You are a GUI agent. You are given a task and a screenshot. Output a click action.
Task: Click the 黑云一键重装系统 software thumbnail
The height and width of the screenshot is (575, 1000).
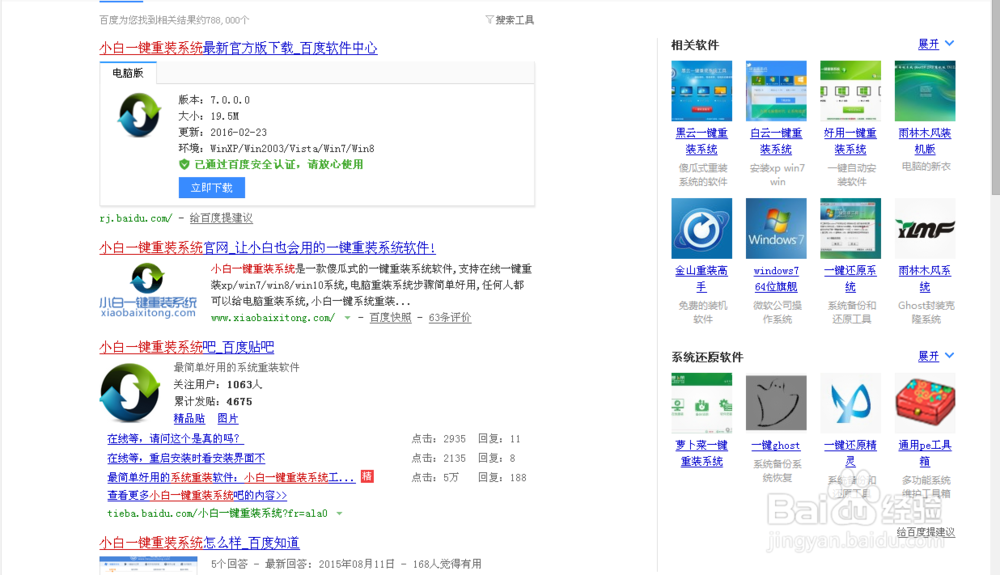pos(702,91)
